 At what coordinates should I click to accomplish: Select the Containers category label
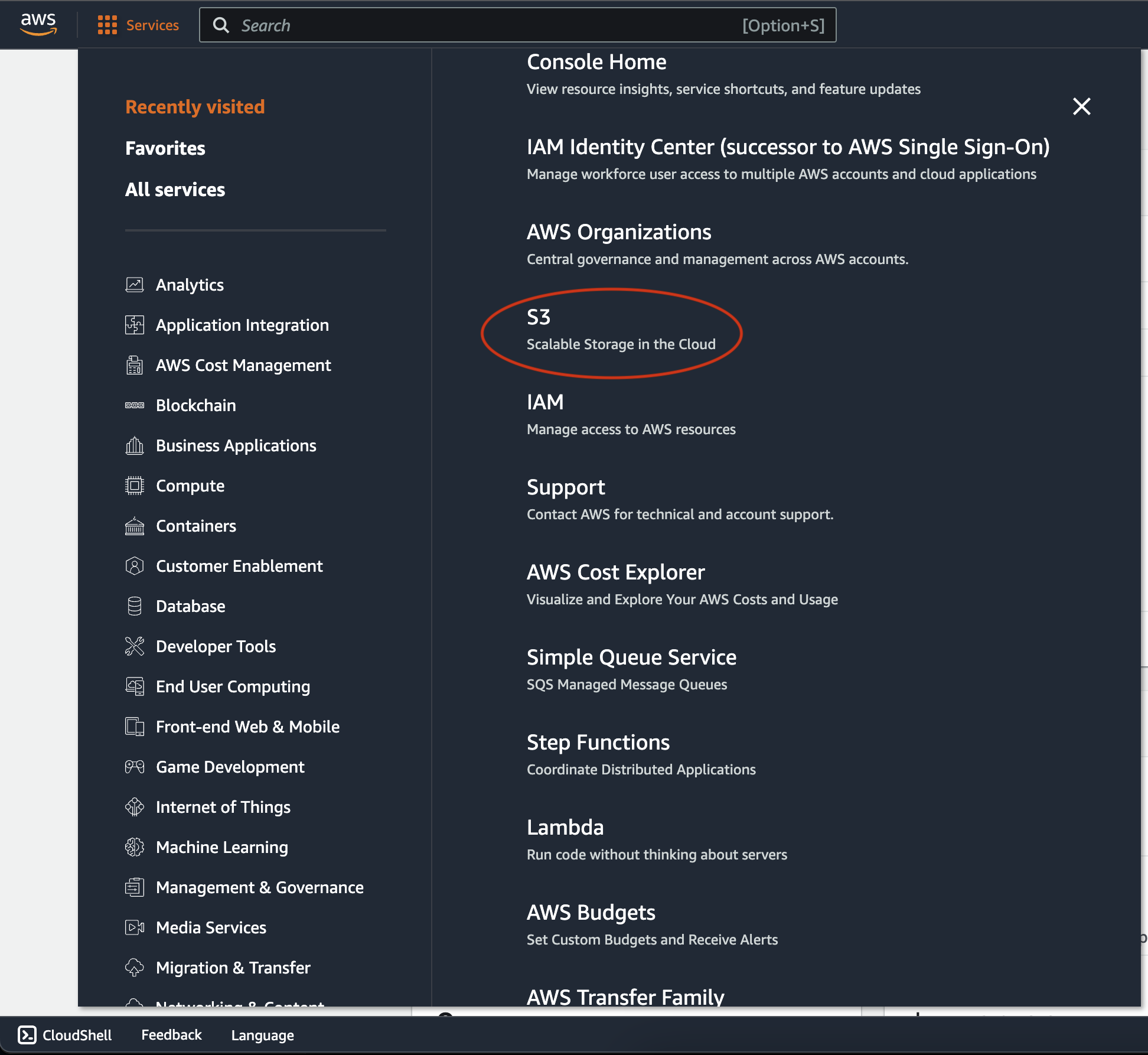196,526
